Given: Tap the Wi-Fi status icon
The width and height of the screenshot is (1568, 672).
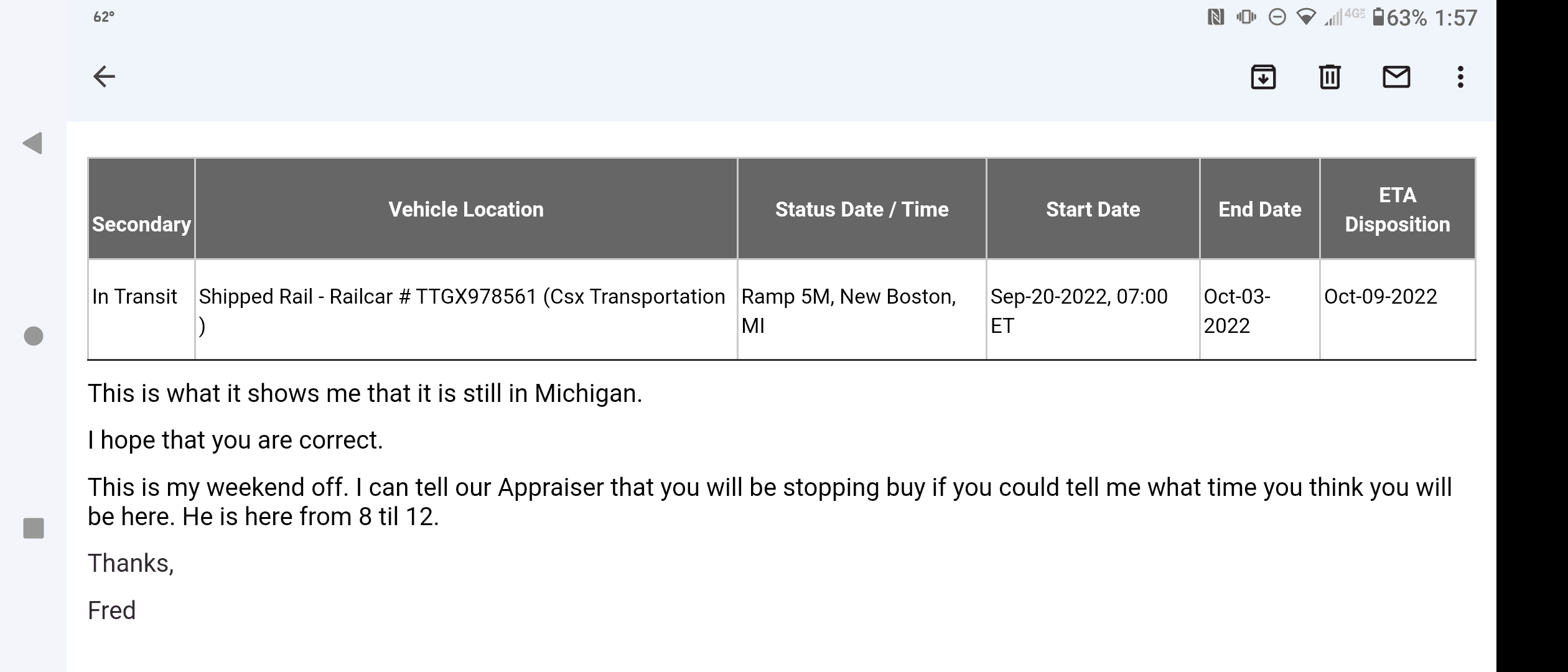Looking at the screenshot, I should (1306, 17).
